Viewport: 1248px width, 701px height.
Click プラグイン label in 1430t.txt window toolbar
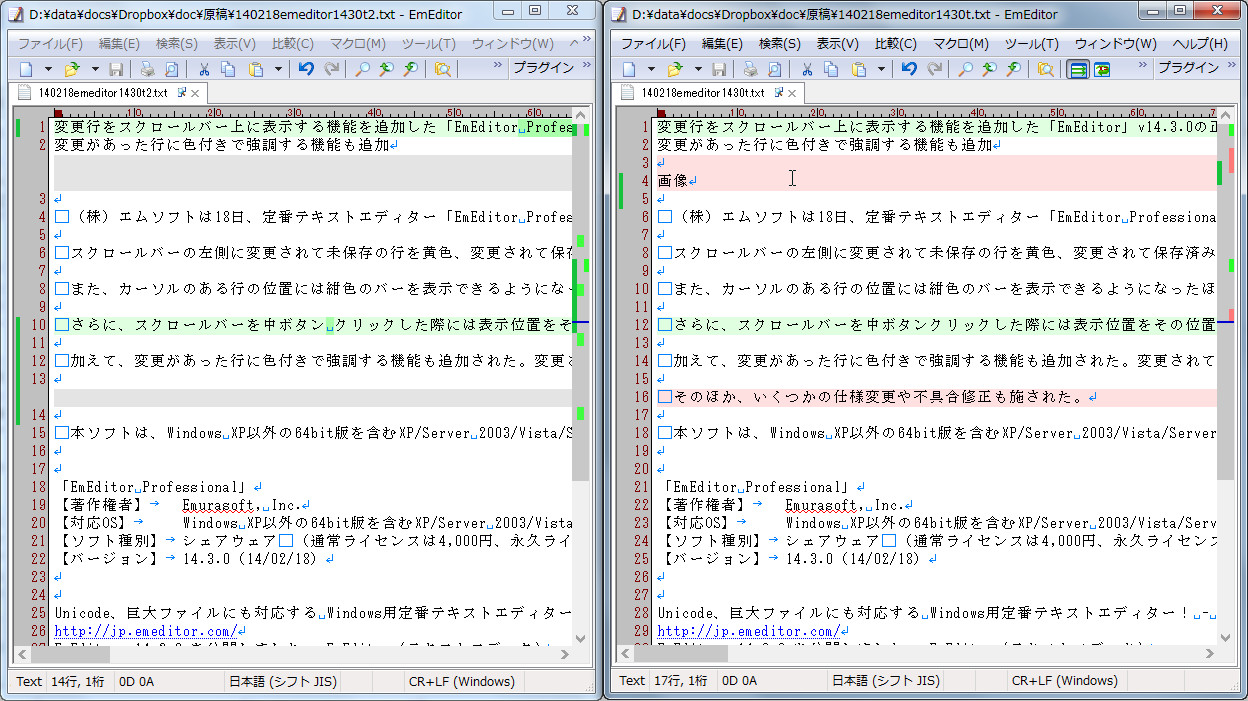tap(1188, 68)
